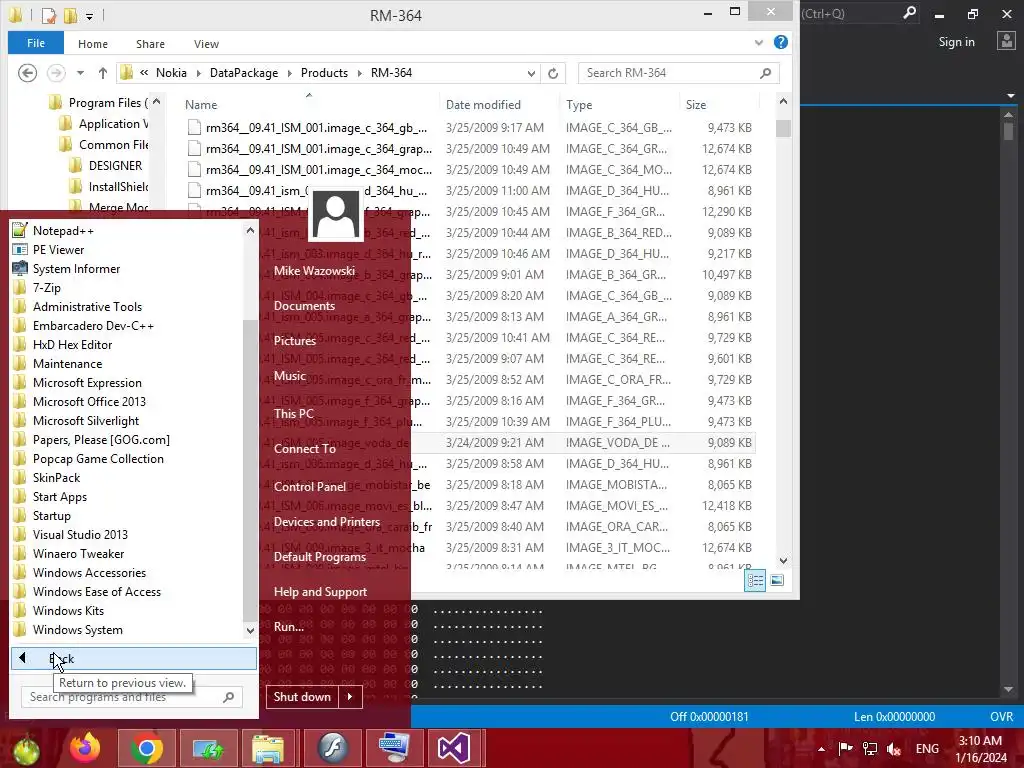The height and width of the screenshot is (768, 1024).
Task: Click Explorer Back navigation arrow
Action: click(27, 72)
